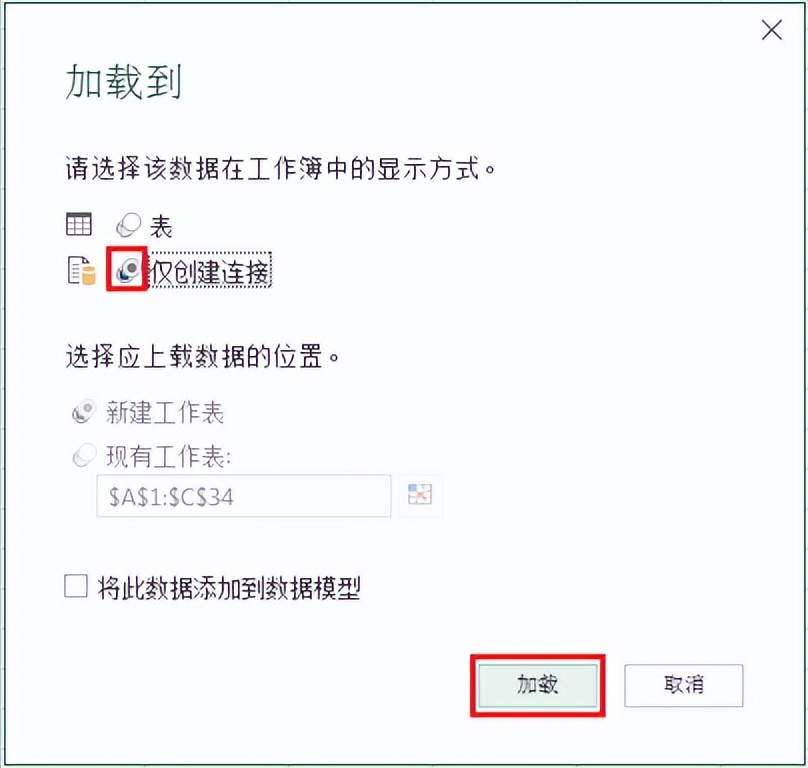Click the connection-only document database icon

(82, 270)
